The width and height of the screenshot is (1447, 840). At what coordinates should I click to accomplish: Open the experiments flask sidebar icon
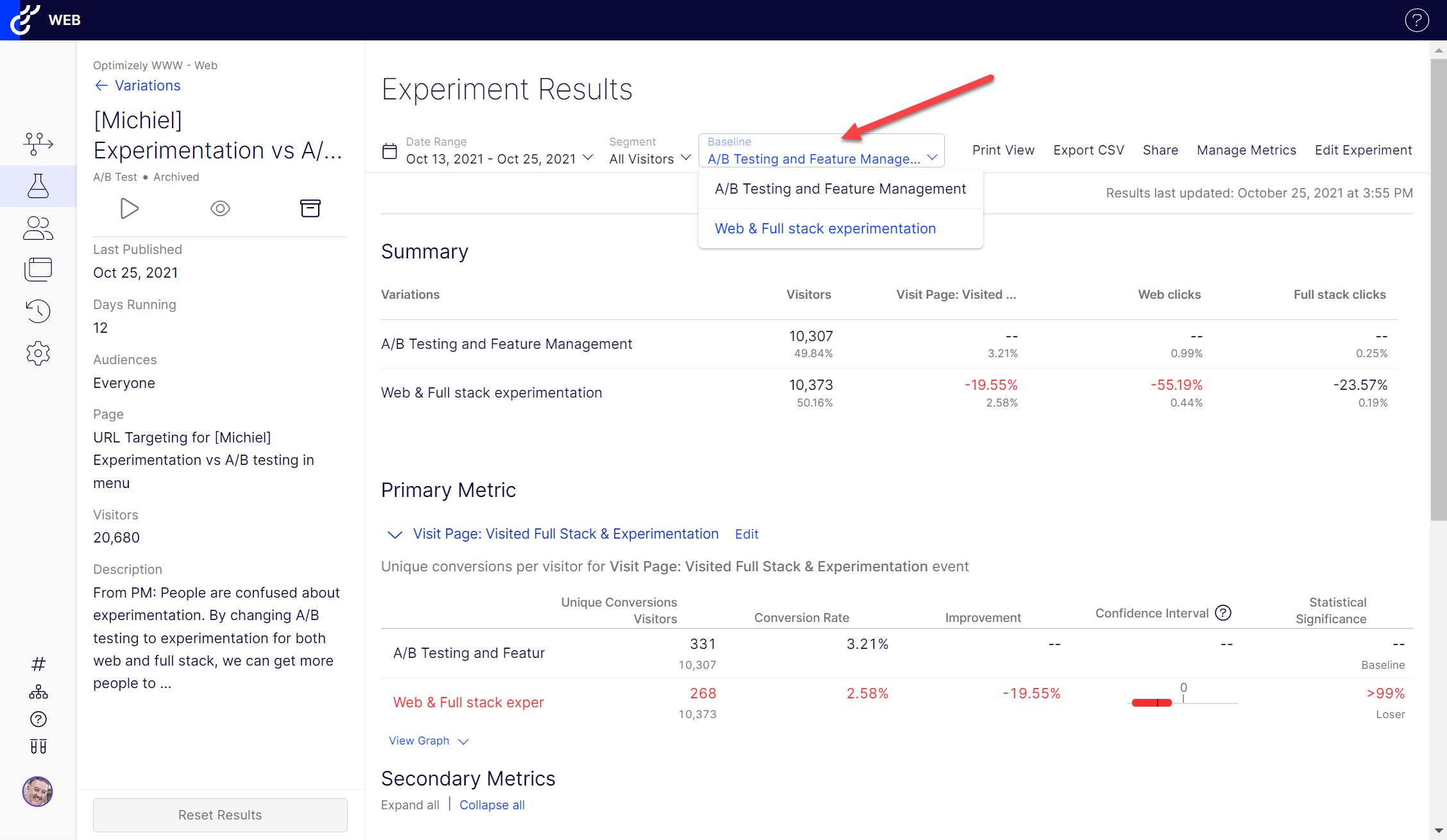point(38,186)
